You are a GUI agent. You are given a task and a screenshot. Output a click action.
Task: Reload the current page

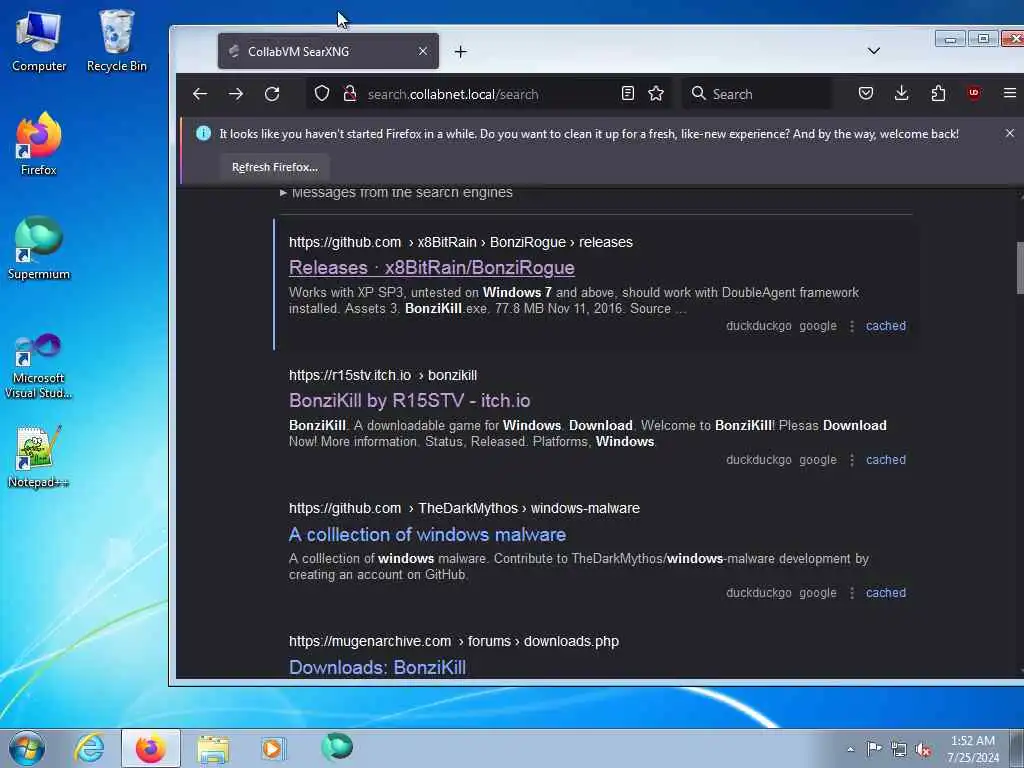[272, 94]
